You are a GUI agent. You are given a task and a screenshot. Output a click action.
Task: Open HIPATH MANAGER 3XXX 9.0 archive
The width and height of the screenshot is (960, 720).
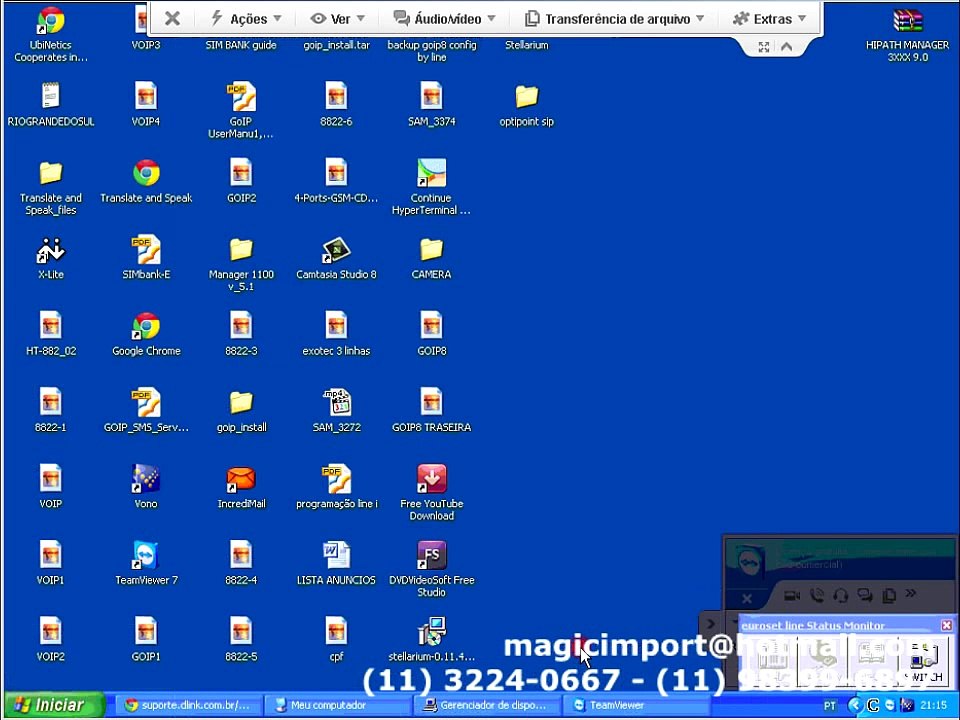[x=907, y=22]
